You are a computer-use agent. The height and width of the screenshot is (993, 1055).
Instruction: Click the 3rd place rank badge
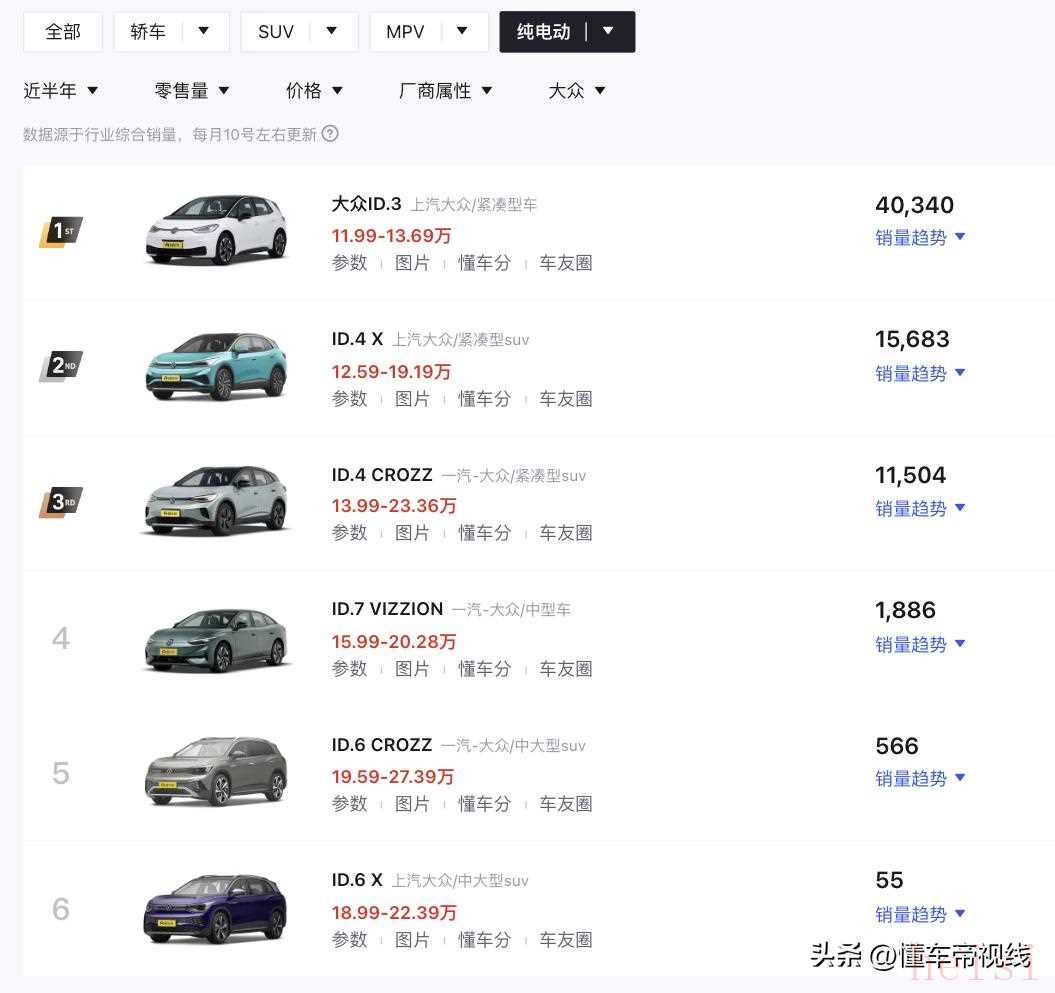tap(61, 503)
